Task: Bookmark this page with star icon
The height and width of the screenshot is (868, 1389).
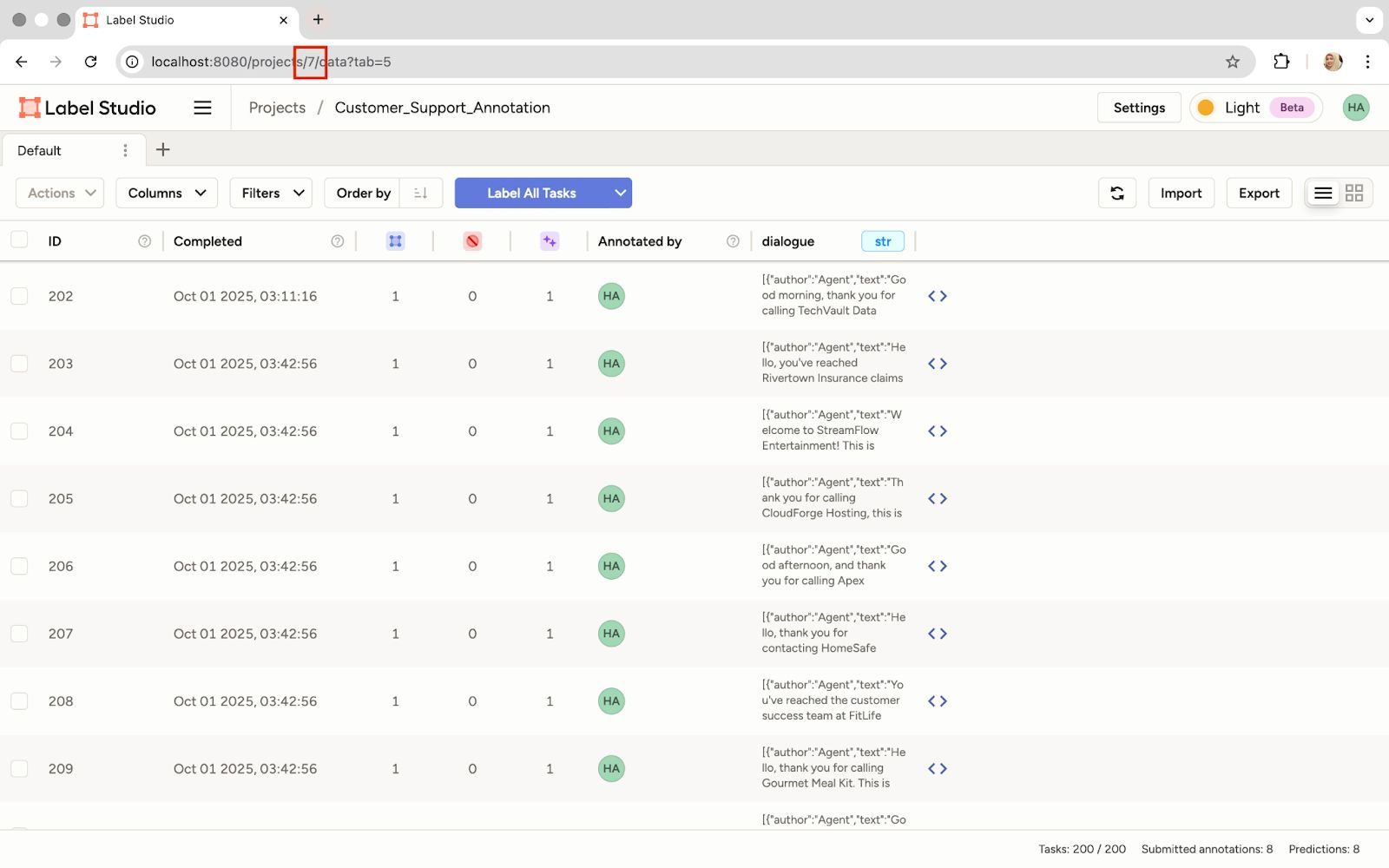Action: [x=1232, y=62]
